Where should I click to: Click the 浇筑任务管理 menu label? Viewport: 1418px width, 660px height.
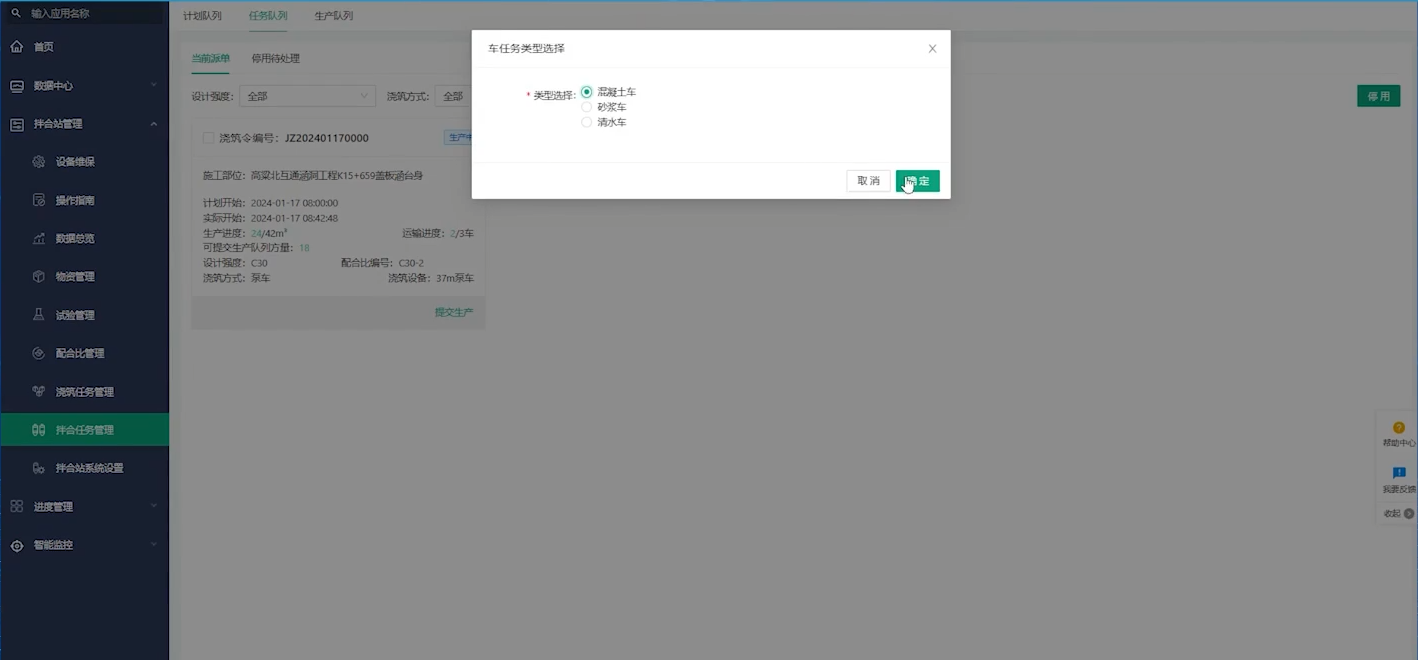pos(85,392)
